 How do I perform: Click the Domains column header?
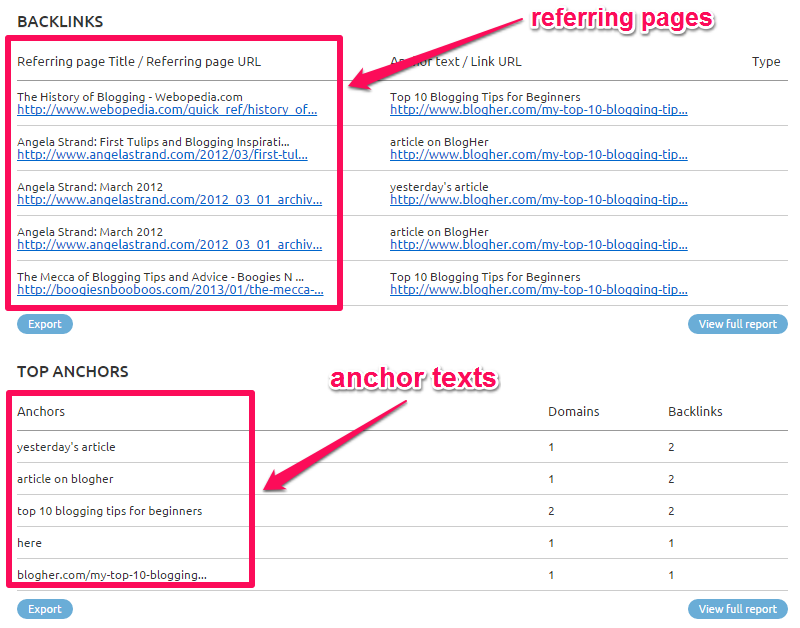click(x=573, y=412)
